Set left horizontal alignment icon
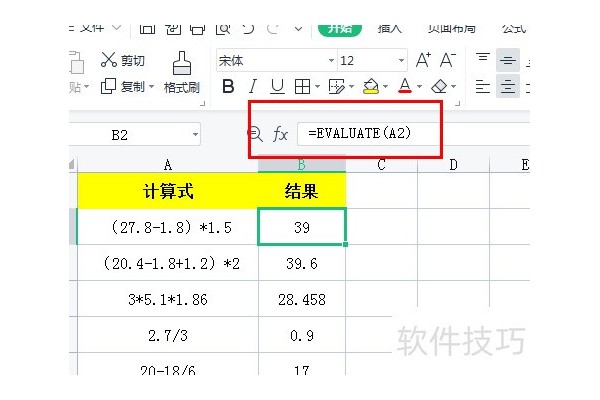The width and height of the screenshot is (600, 400). coord(483,87)
